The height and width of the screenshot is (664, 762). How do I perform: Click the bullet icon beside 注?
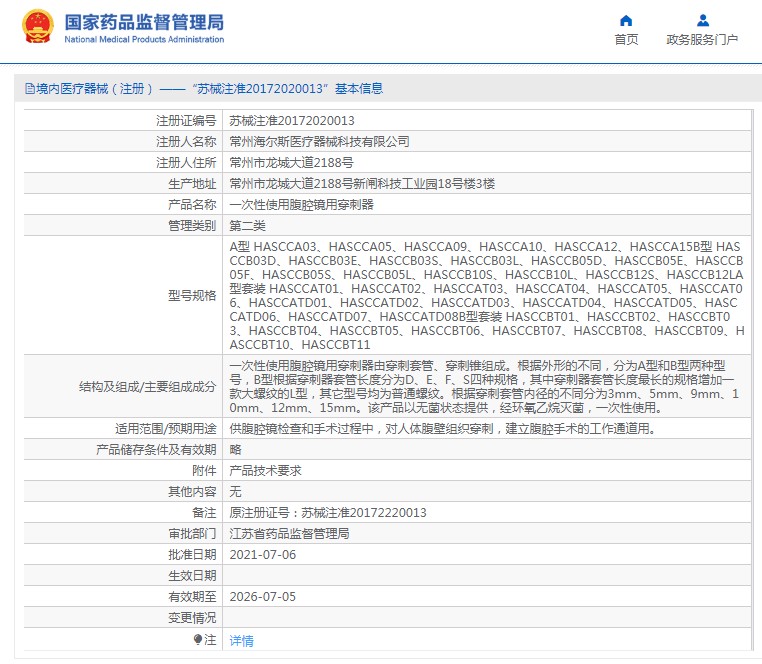(x=198, y=639)
